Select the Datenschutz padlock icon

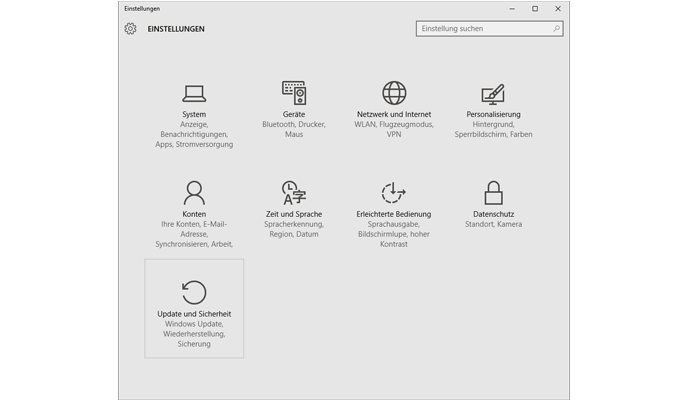(x=493, y=192)
